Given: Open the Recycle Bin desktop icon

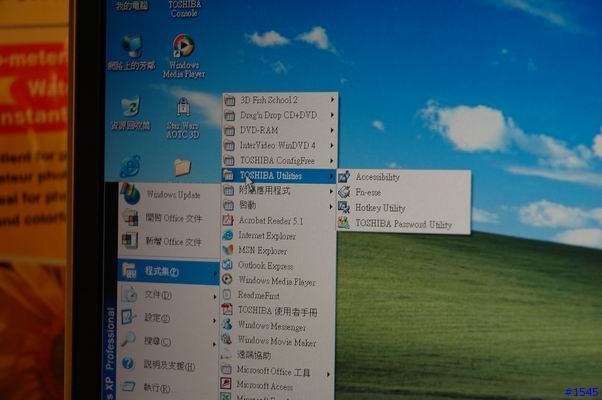Looking at the screenshot, I should click(131, 113).
